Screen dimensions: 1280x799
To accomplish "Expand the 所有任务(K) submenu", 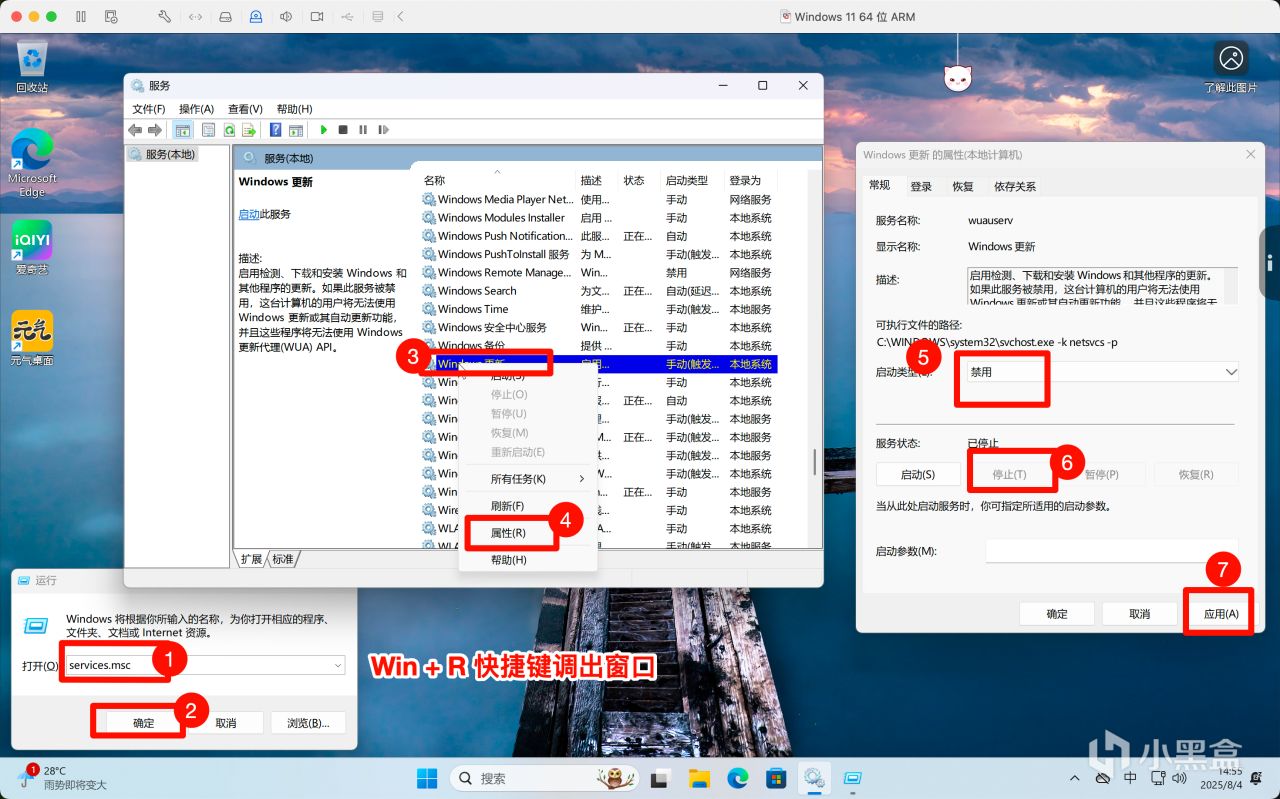I will 528,479.
